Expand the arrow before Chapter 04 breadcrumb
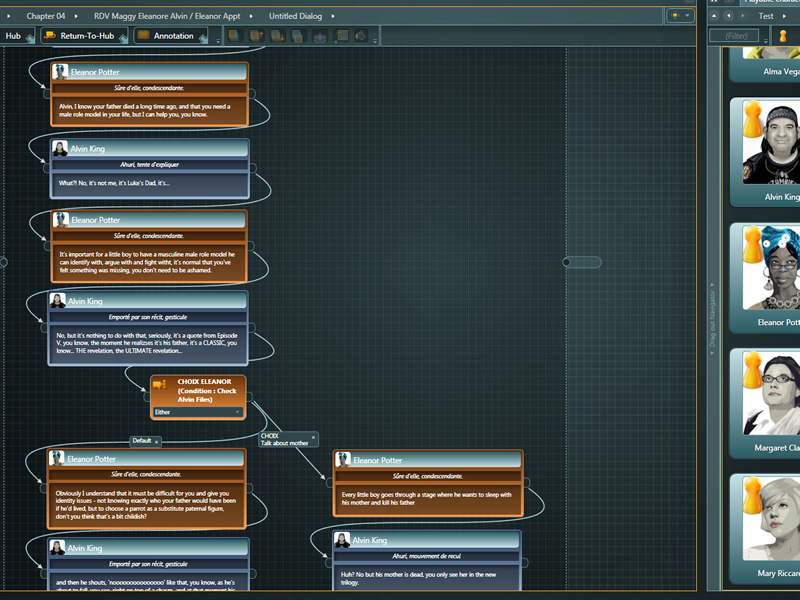Image resolution: width=800 pixels, height=600 pixels. (x=8, y=16)
